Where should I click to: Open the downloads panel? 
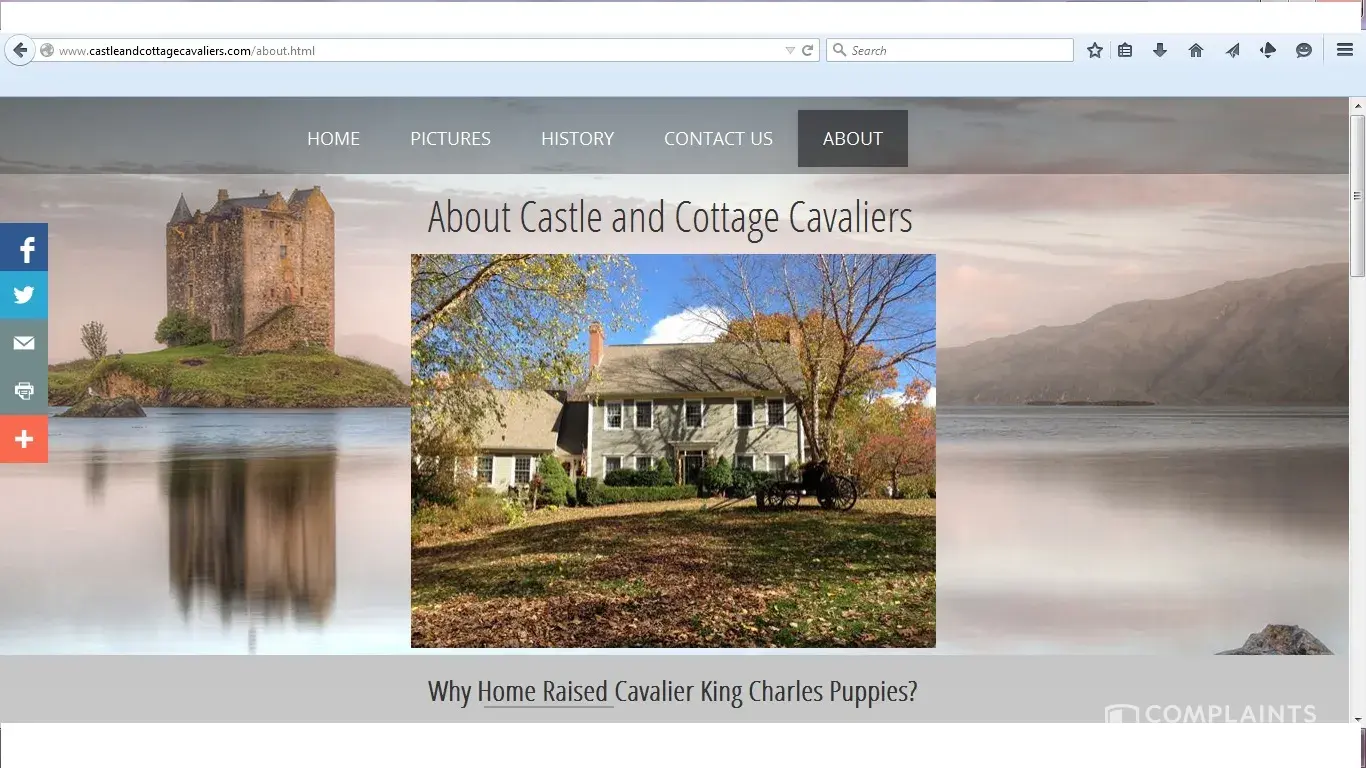pyautogui.click(x=1160, y=50)
